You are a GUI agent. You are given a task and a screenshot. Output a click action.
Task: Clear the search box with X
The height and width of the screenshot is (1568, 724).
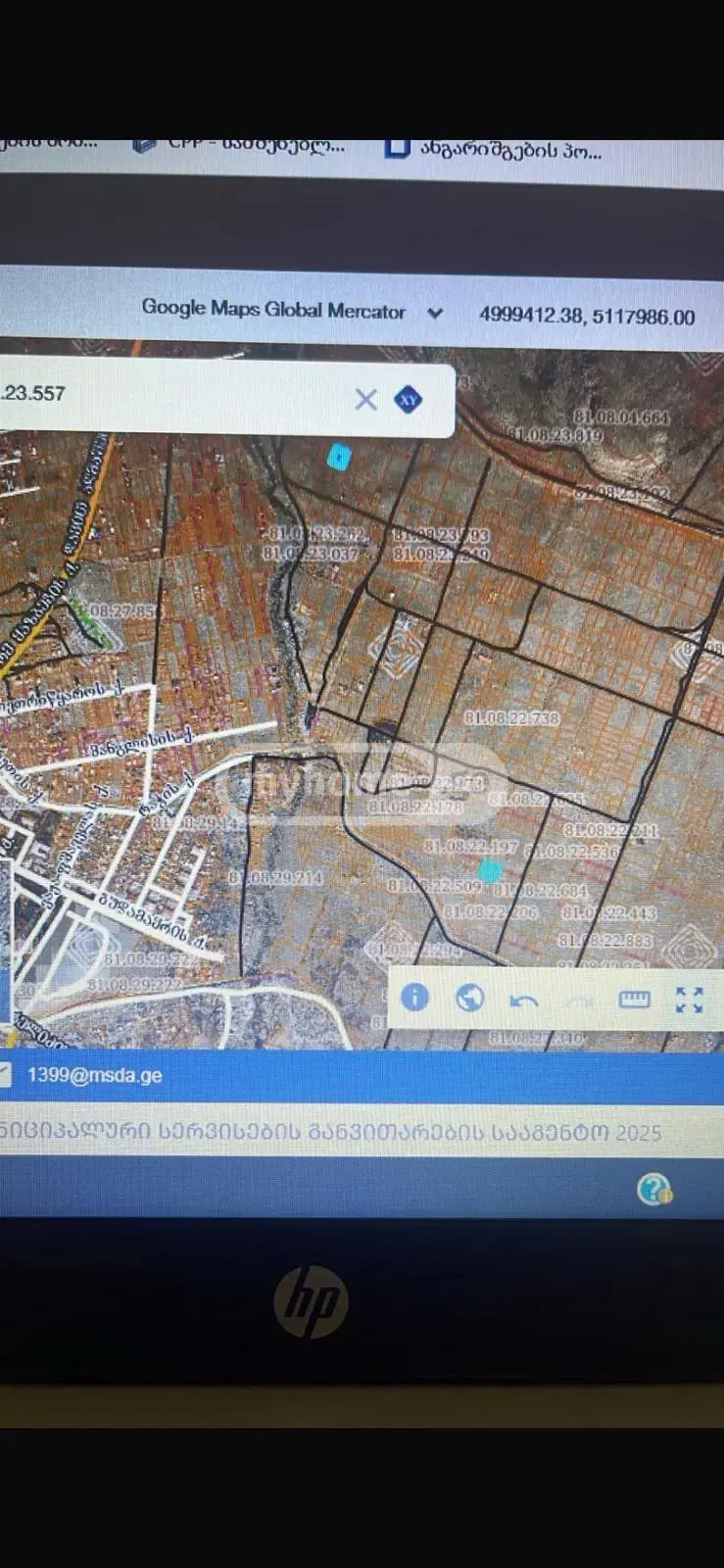(365, 399)
